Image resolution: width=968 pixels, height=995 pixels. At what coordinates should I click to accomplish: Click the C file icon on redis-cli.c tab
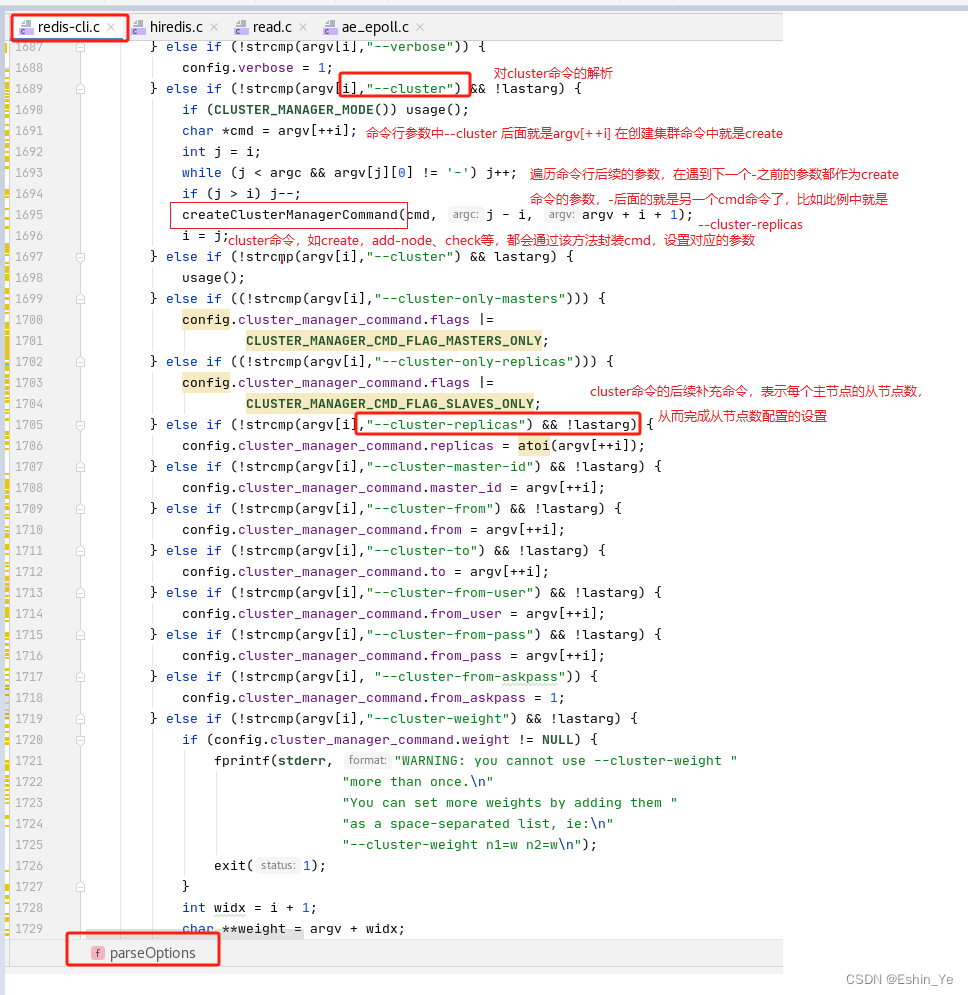click(26, 27)
